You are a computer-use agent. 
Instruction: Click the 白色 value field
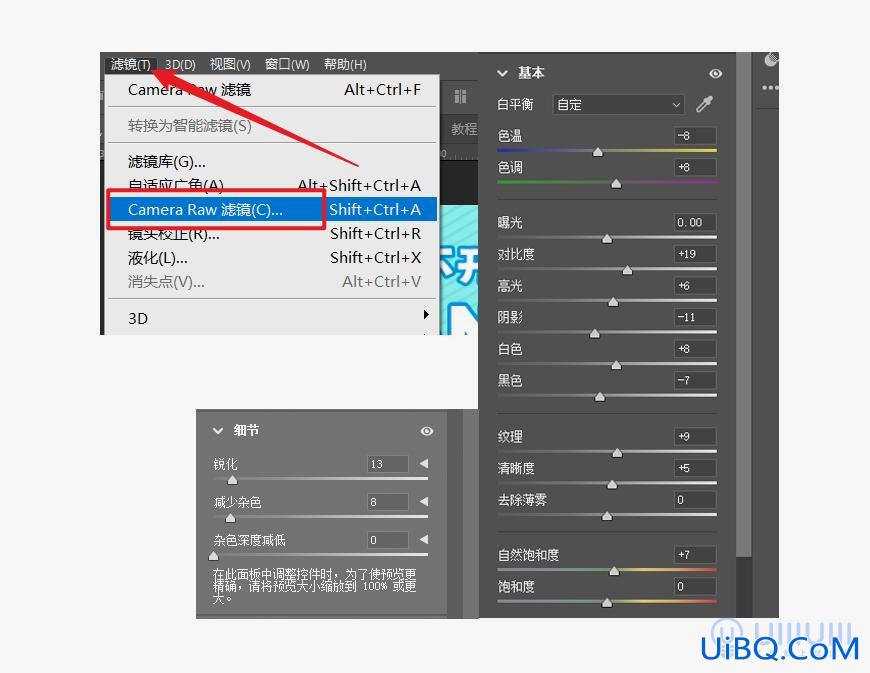(695, 348)
